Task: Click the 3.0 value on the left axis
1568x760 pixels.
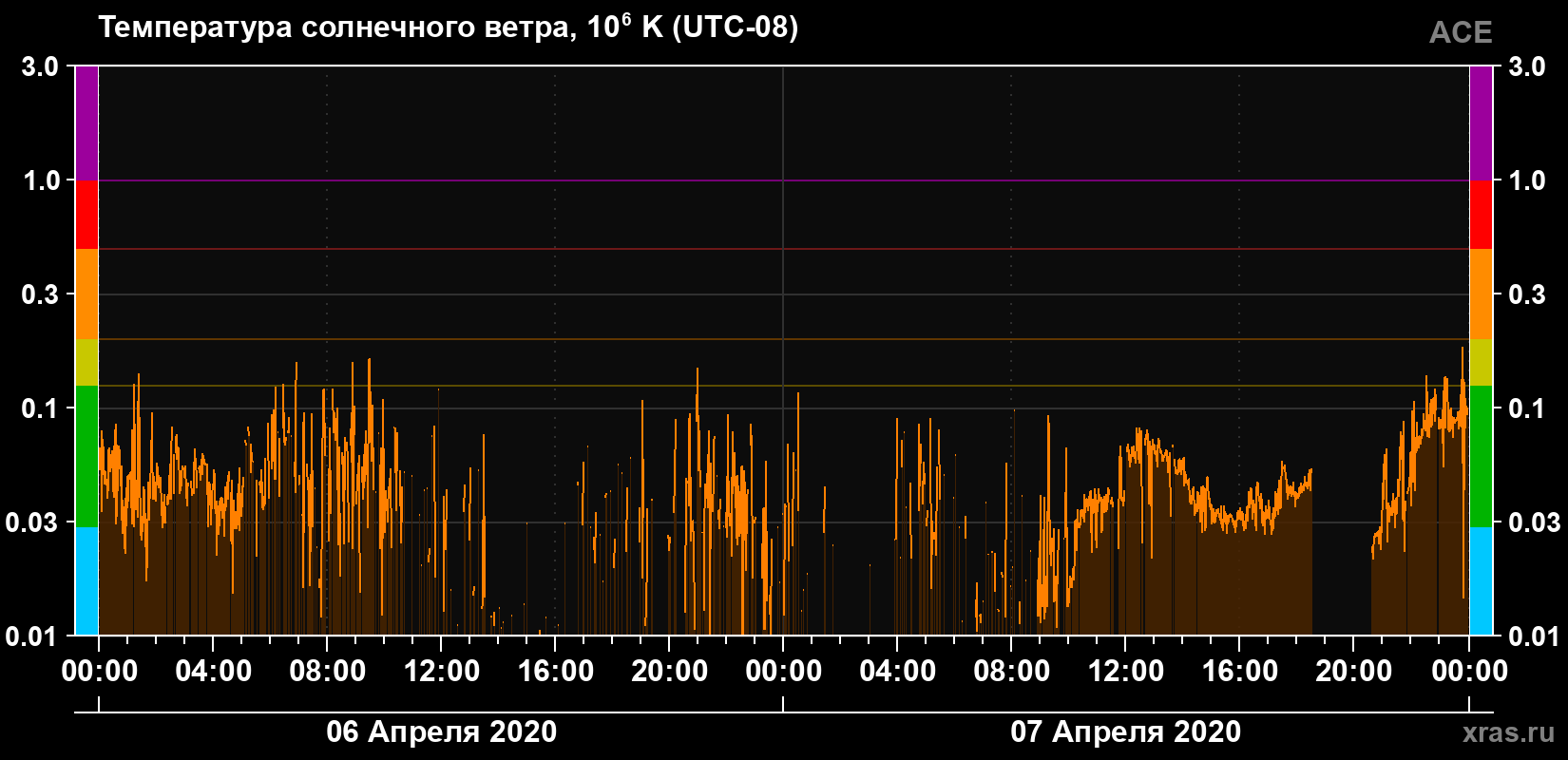Action: click(x=40, y=66)
